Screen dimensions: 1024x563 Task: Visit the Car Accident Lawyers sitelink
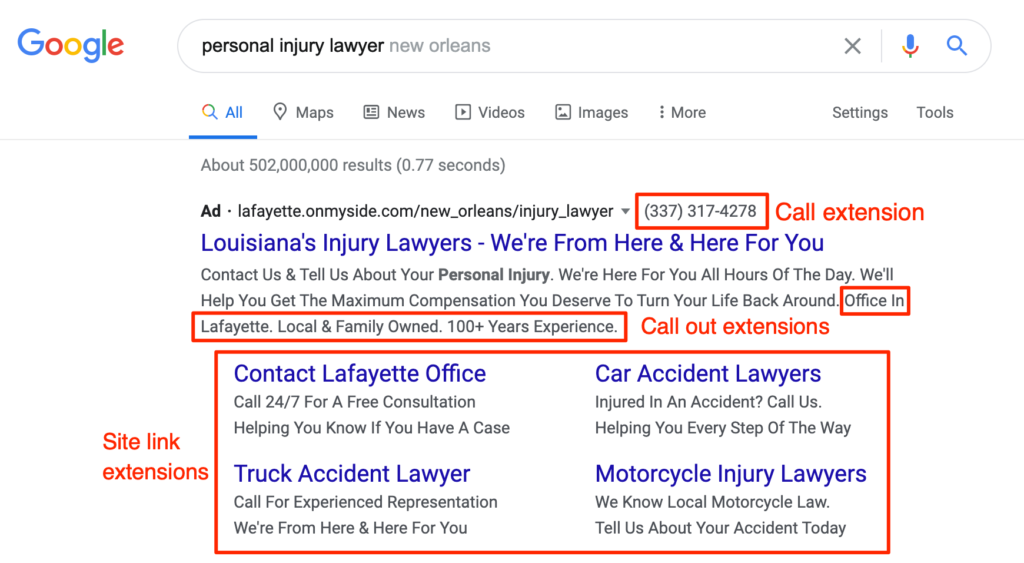707,374
